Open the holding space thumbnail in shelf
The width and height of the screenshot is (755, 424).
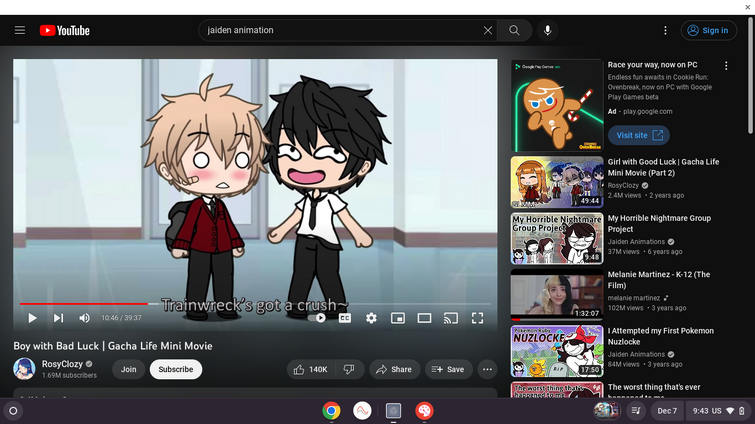pos(606,411)
